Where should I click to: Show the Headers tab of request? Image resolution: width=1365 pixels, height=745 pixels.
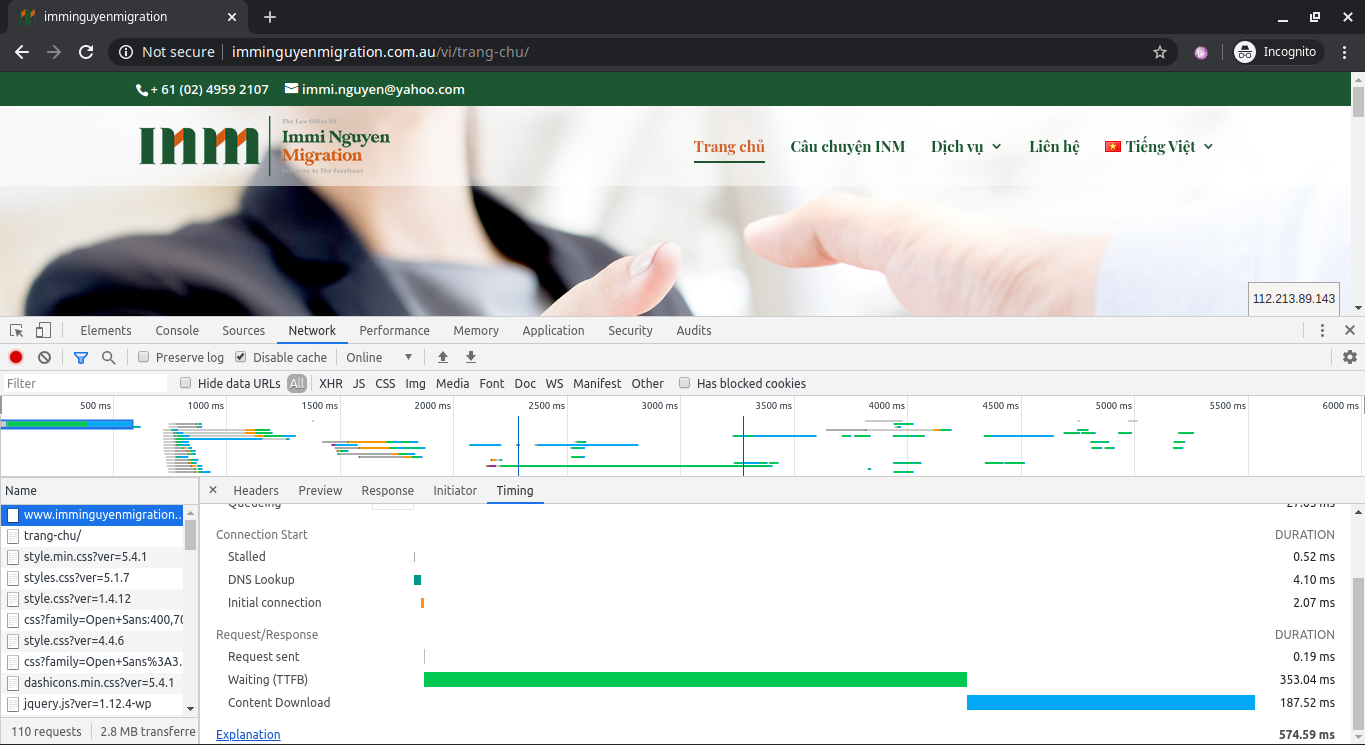click(x=256, y=490)
